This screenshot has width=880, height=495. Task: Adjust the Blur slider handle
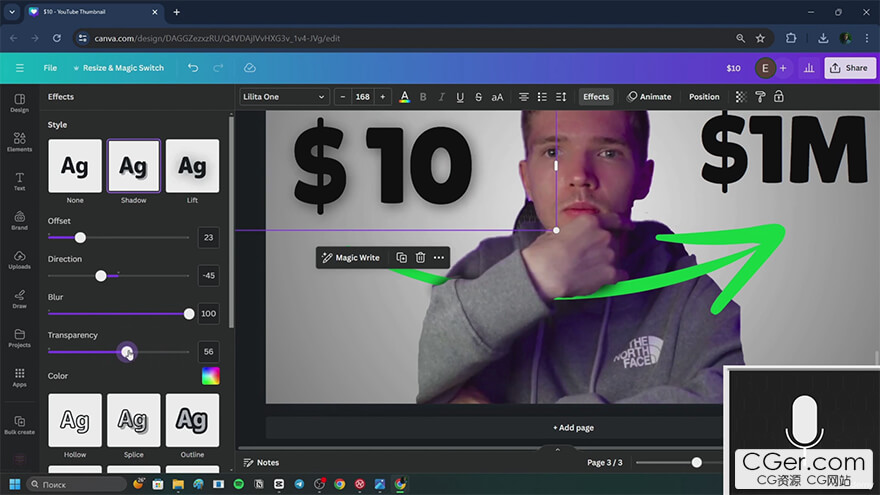[189, 314]
